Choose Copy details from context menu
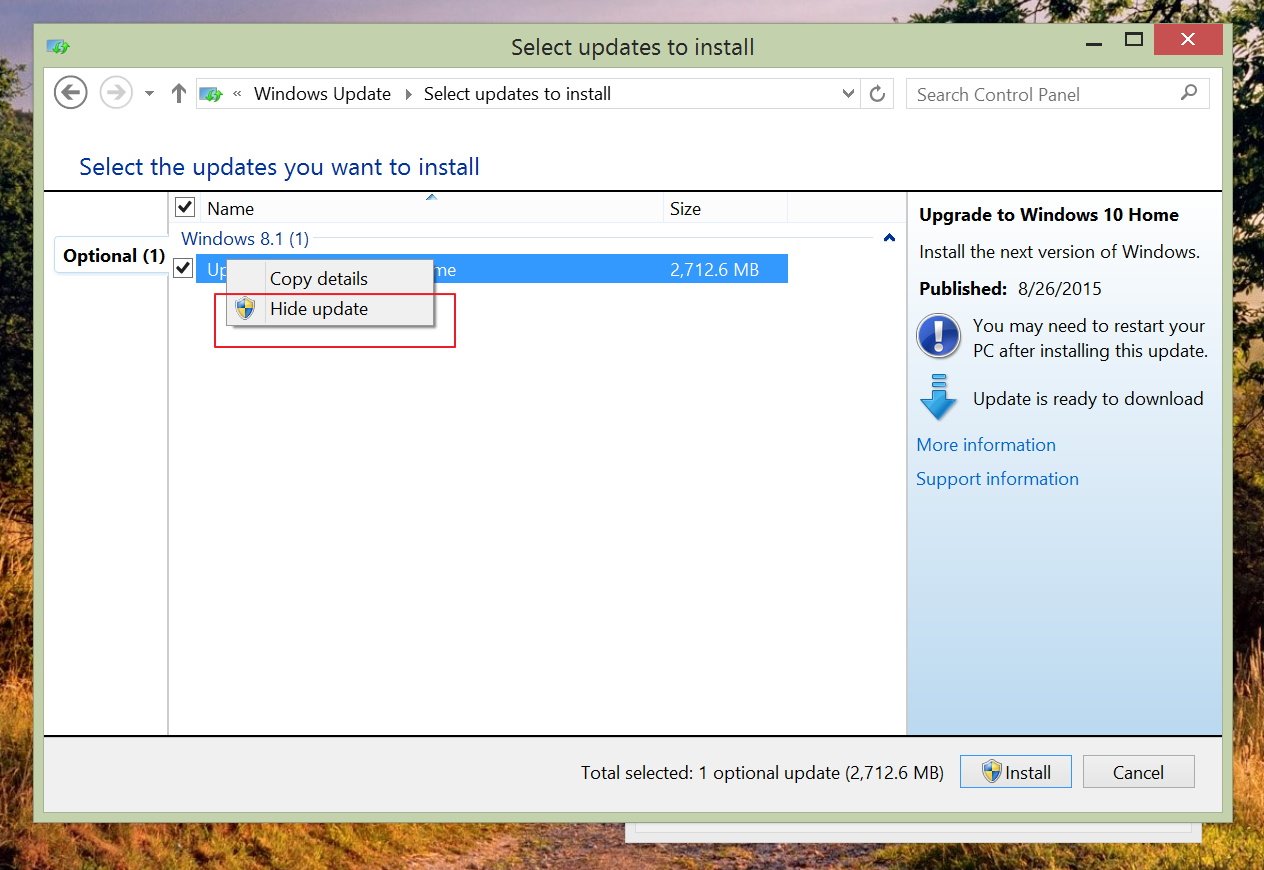The width and height of the screenshot is (1264, 870). click(331, 279)
